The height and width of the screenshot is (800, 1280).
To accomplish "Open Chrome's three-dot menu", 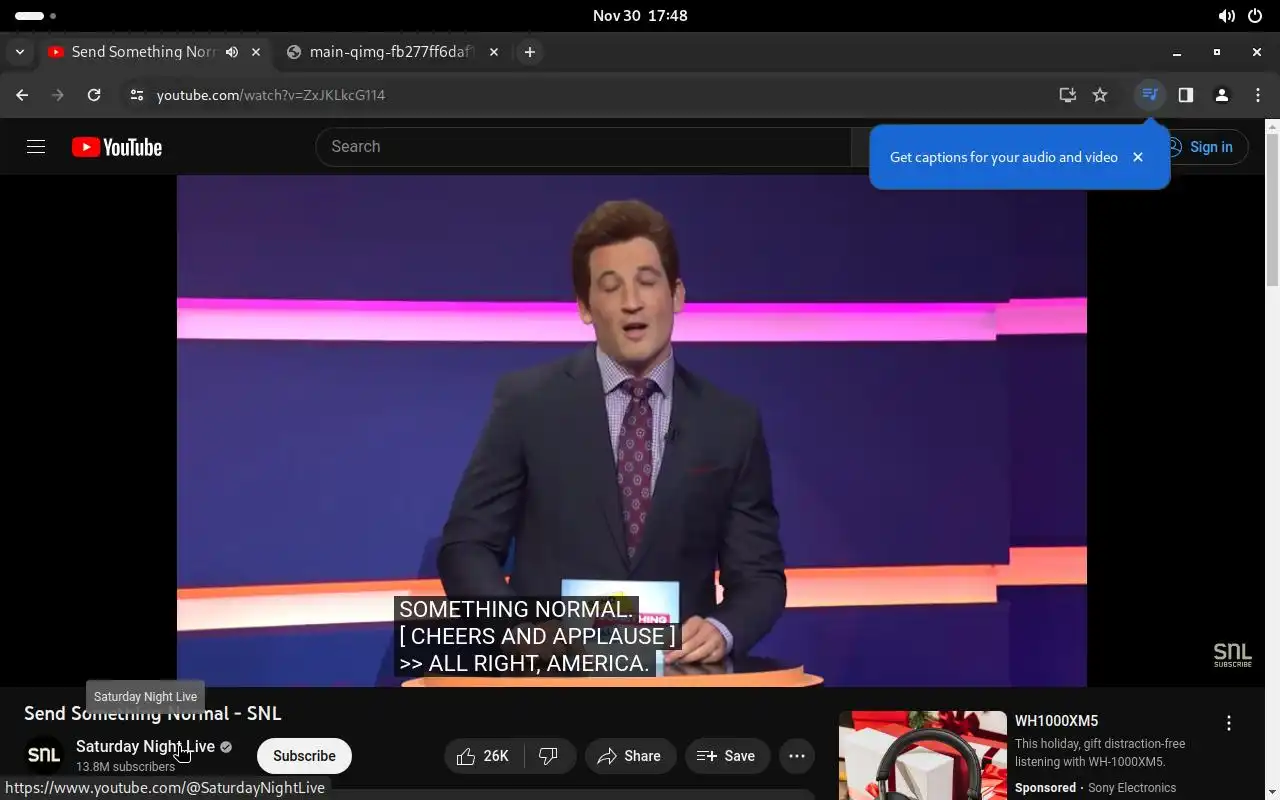I will point(1257,95).
